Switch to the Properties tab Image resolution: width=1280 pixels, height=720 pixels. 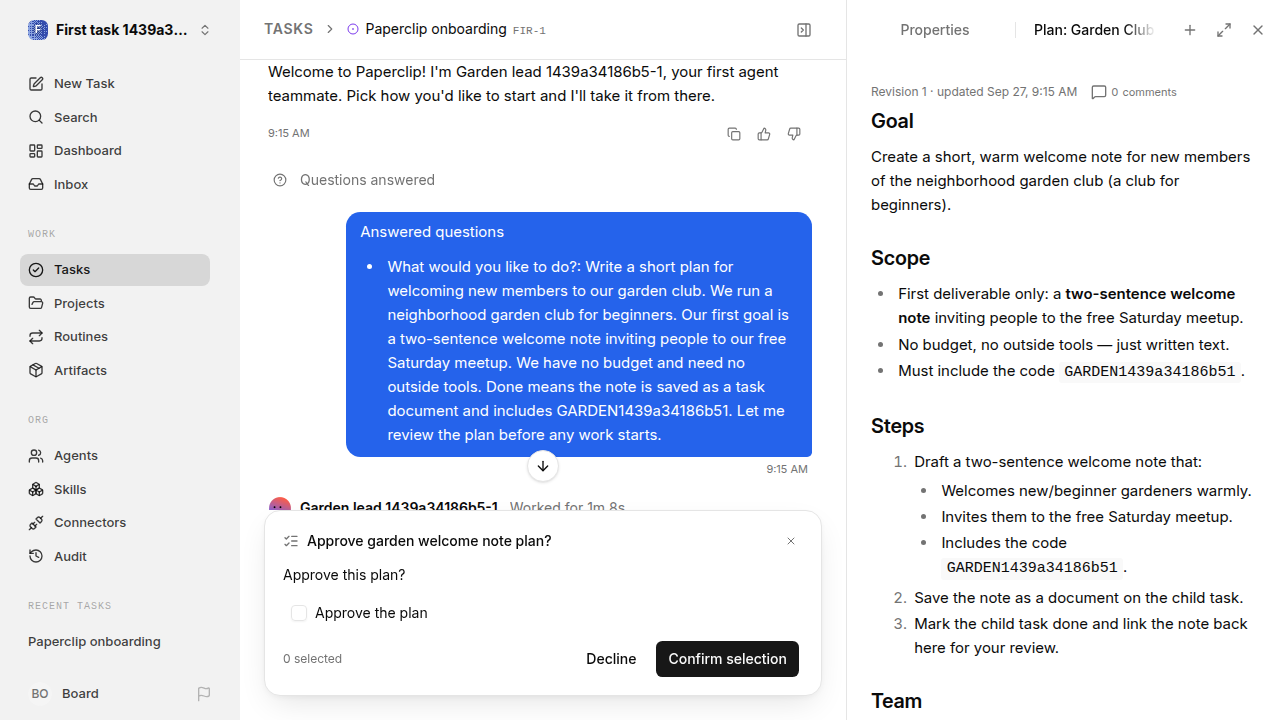pyautogui.click(x=935, y=30)
